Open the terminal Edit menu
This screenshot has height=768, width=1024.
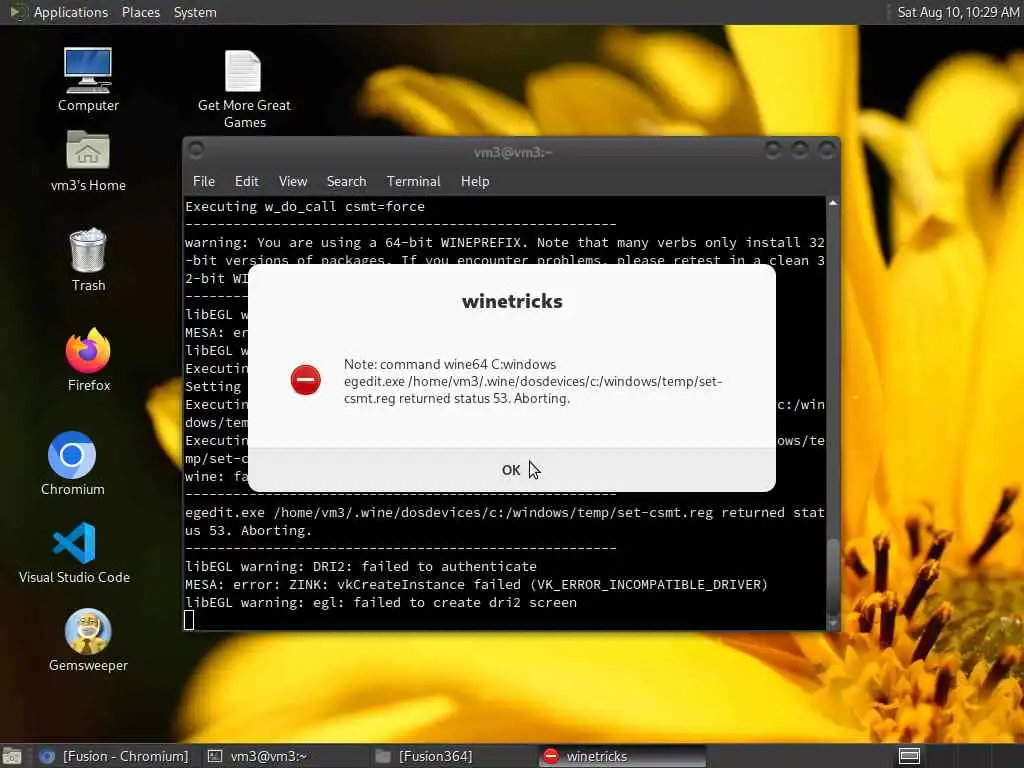point(246,182)
